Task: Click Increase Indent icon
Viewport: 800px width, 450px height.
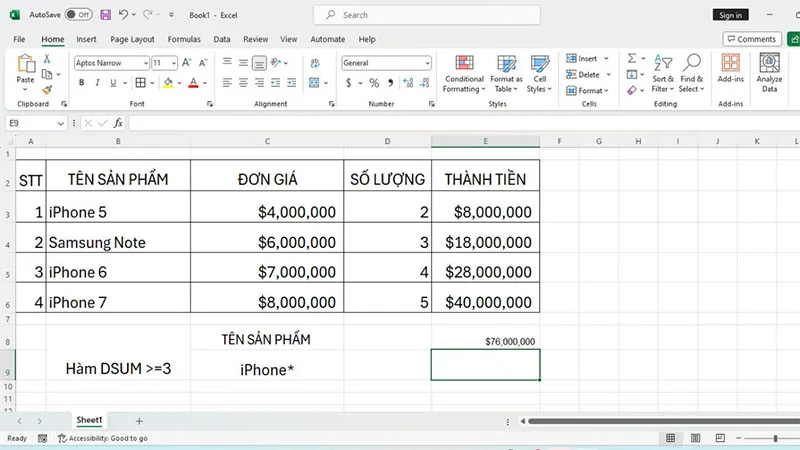Action: [x=291, y=83]
